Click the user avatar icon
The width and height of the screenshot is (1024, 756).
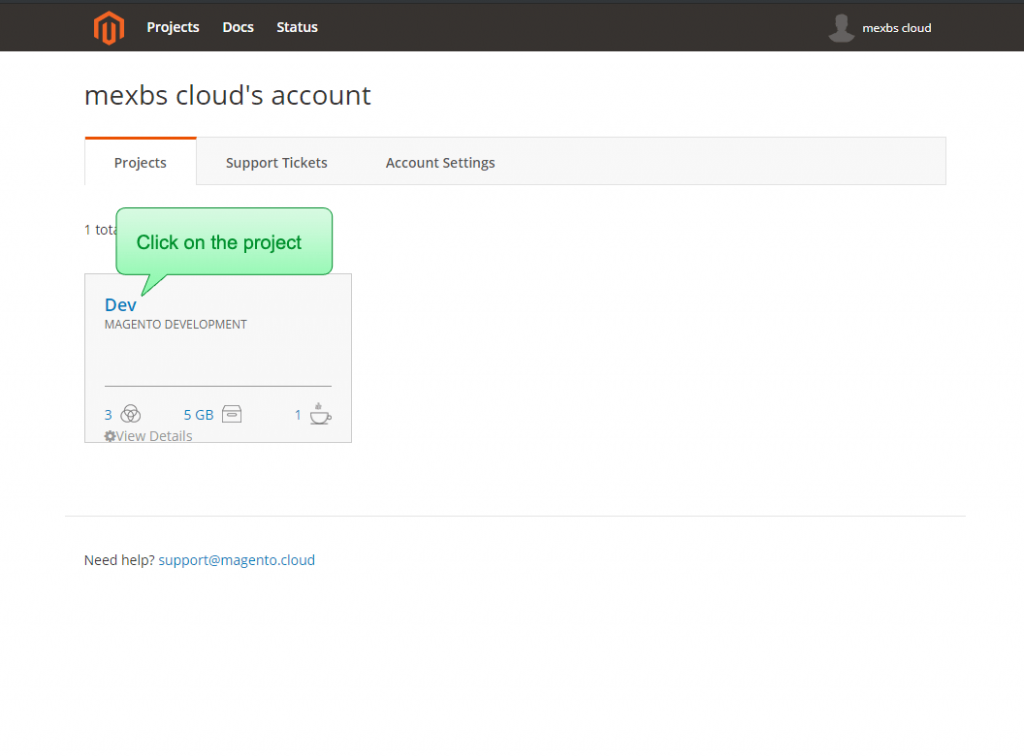(x=841, y=28)
